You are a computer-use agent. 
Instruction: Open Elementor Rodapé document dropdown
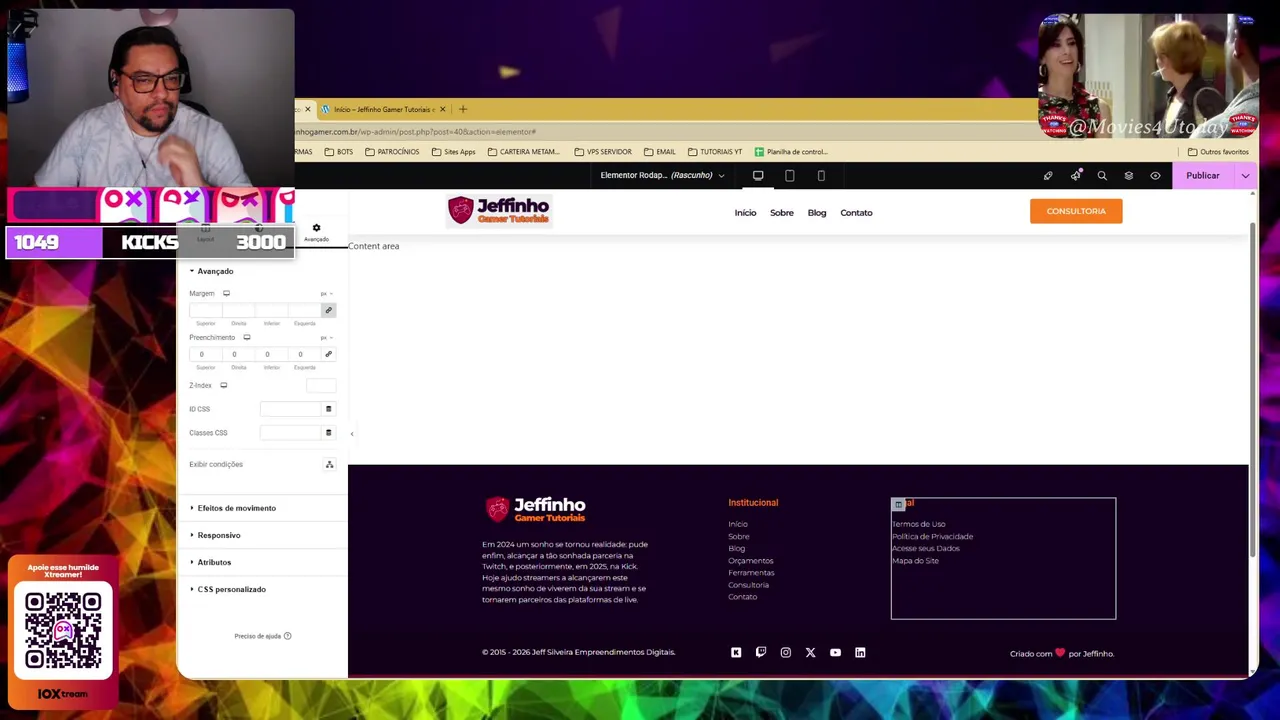coord(662,175)
